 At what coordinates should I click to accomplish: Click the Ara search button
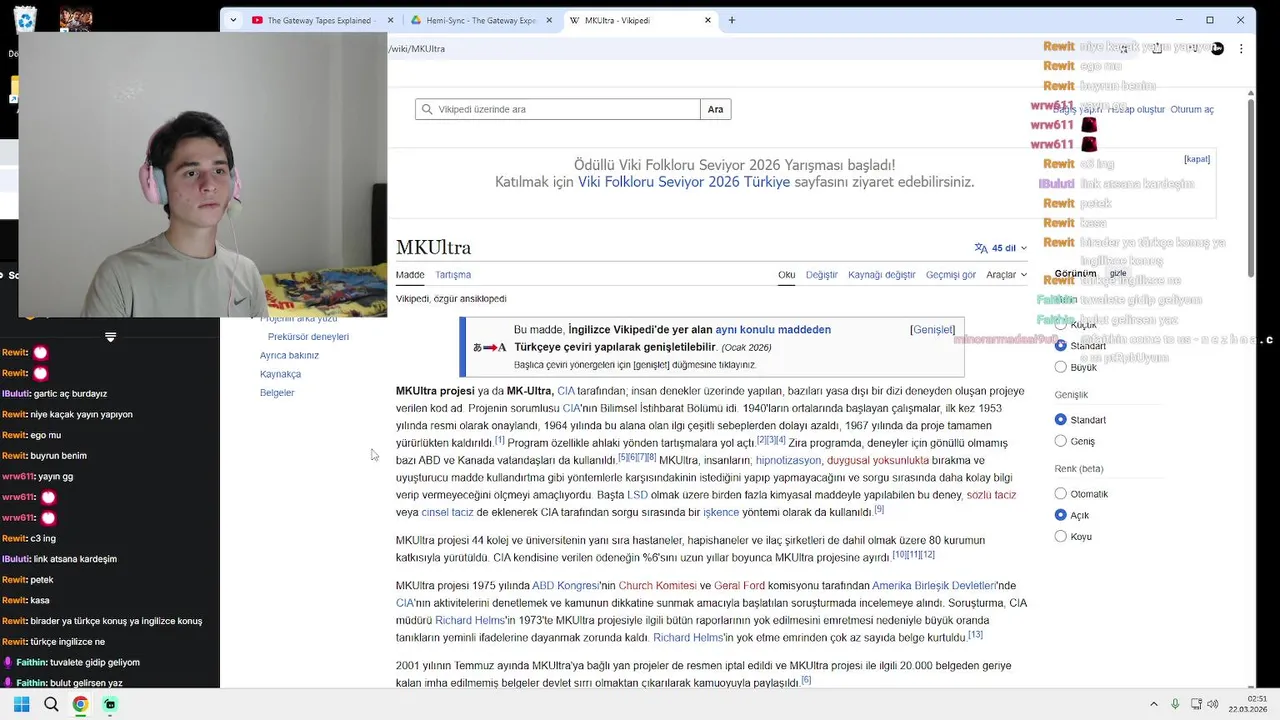715,109
